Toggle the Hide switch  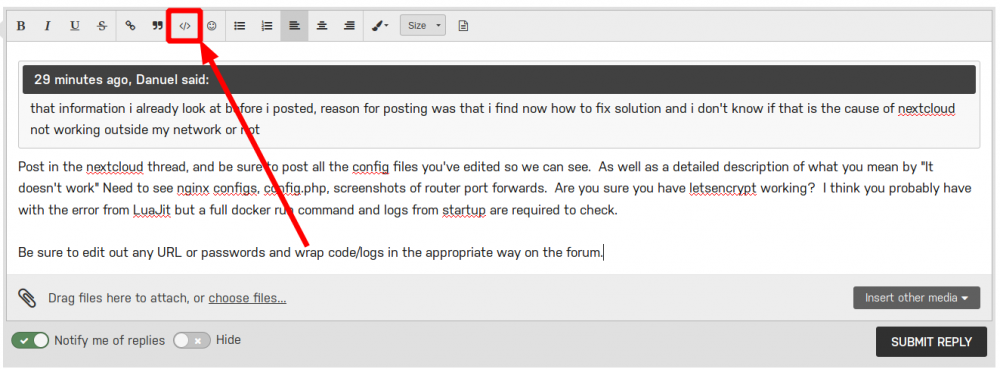click(x=191, y=340)
